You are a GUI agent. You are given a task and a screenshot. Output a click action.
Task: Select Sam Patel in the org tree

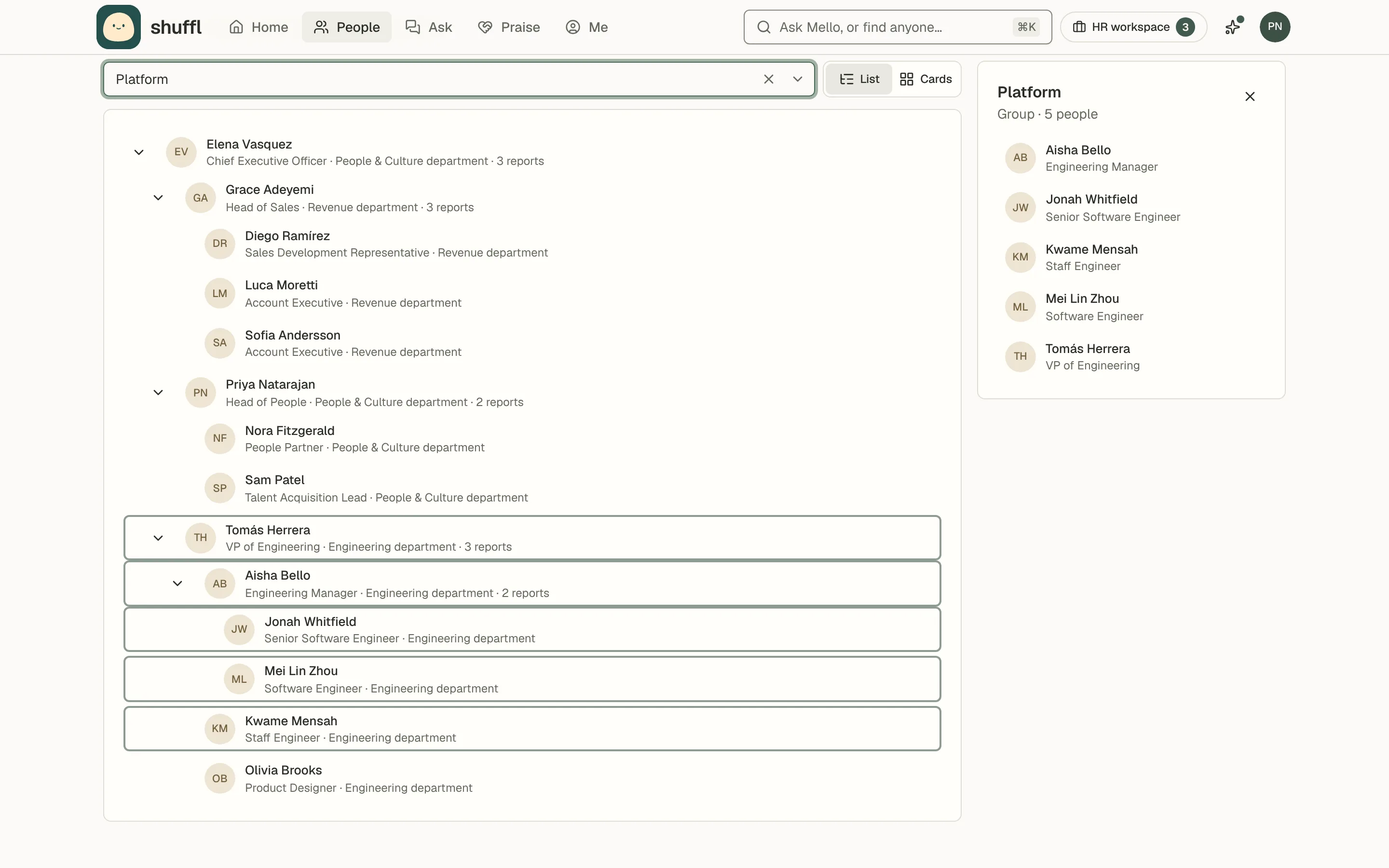pos(532,488)
